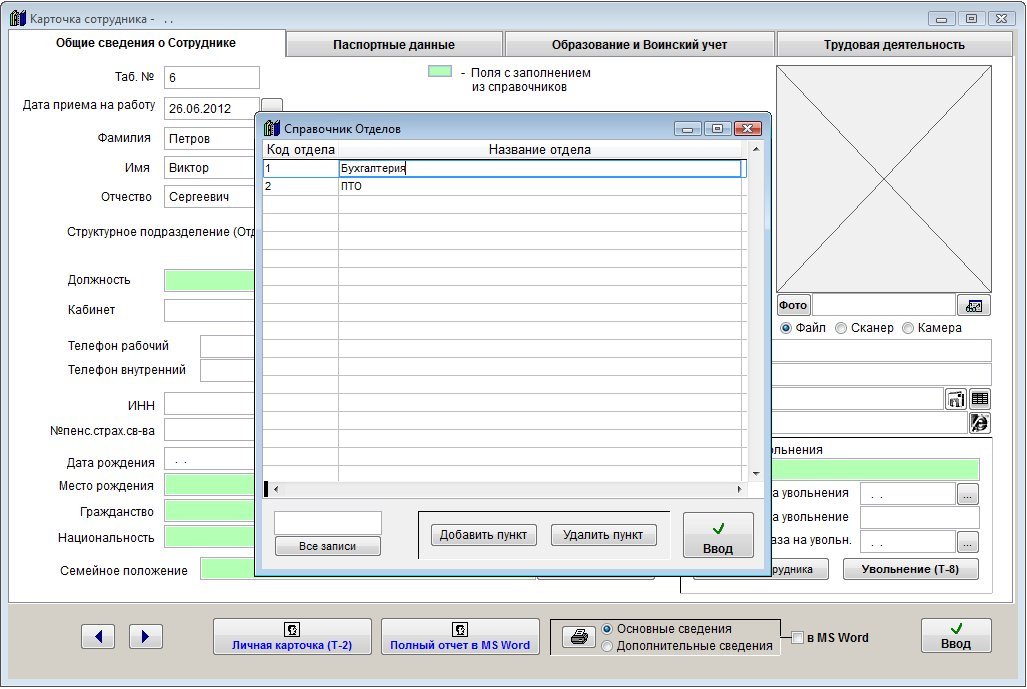
Task: Enable the в MS Word checkbox
Action: click(797, 637)
